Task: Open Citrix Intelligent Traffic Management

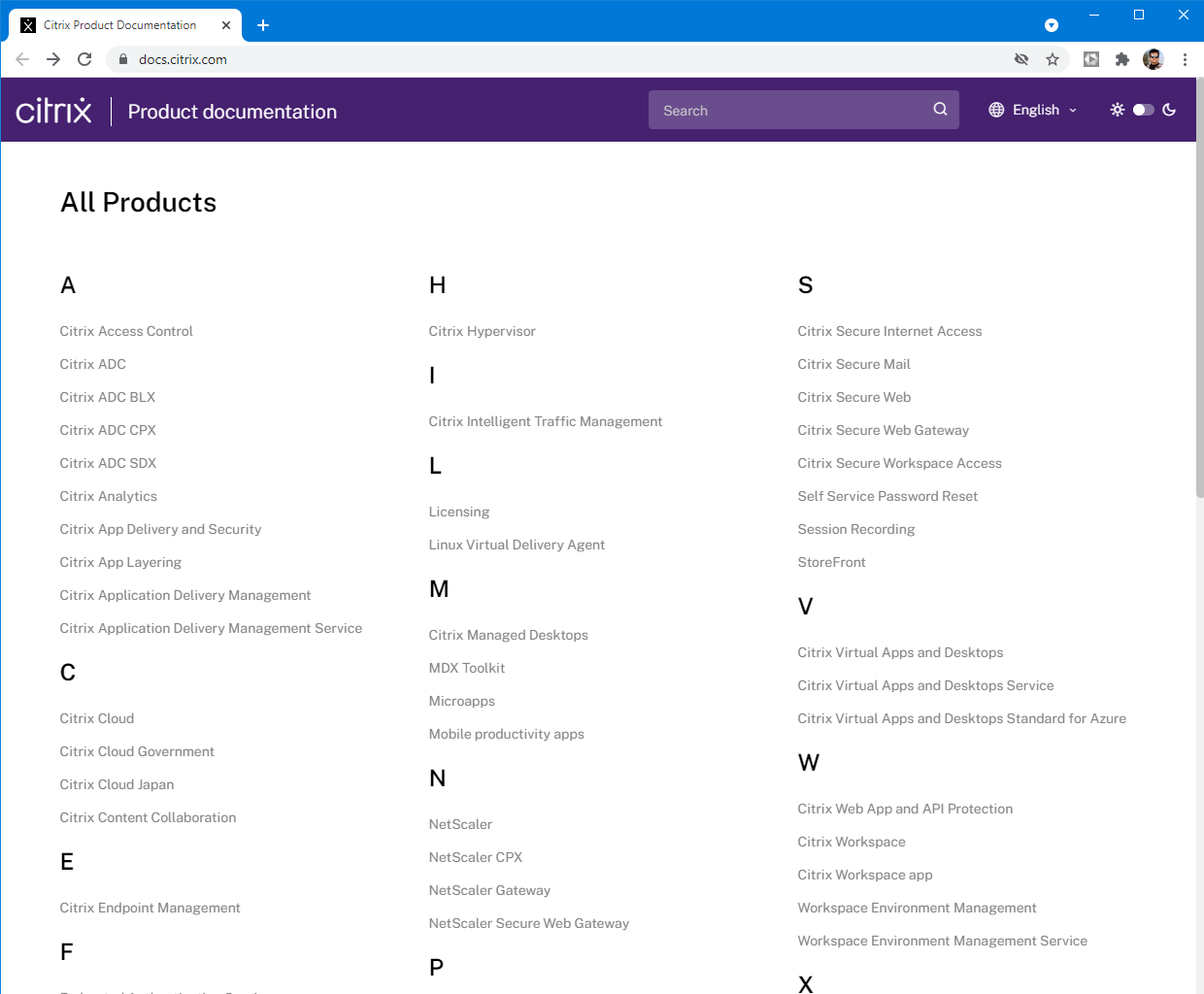Action: [546, 421]
